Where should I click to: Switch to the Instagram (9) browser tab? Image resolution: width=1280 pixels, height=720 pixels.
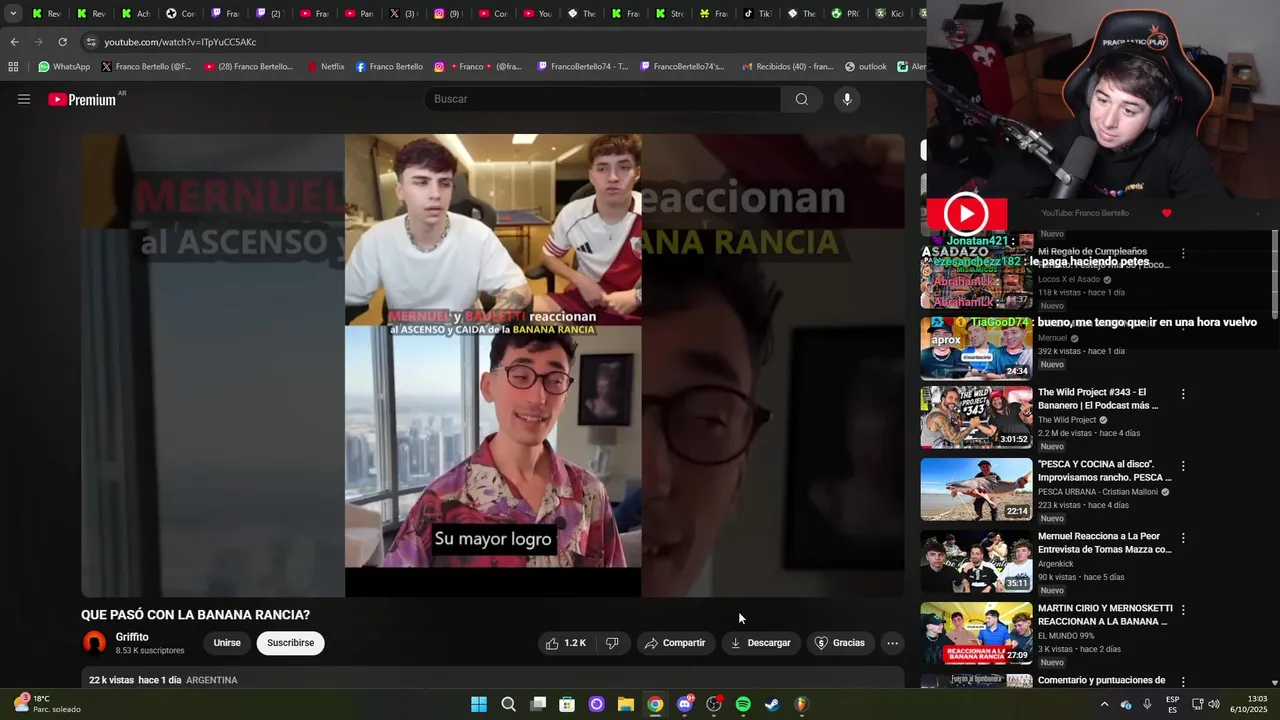pyautogui.click(x=447, y=14)
